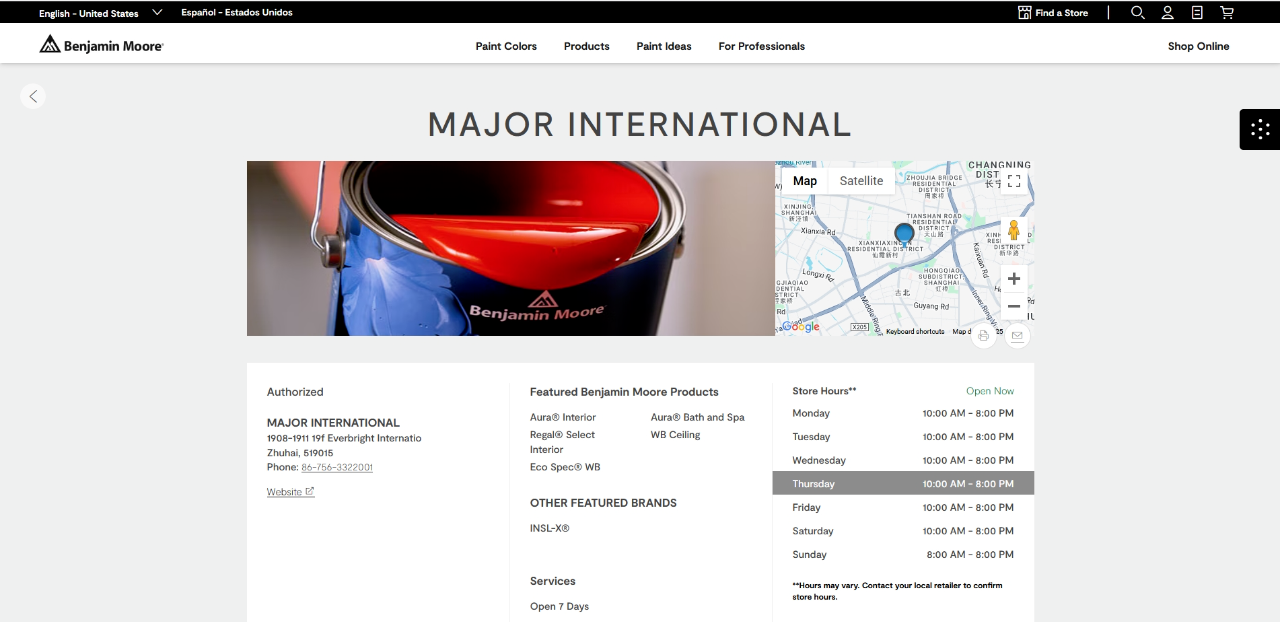Switch map to Satellite view
This screenshot has height=622, width=1280.
(x=861, y=181)
